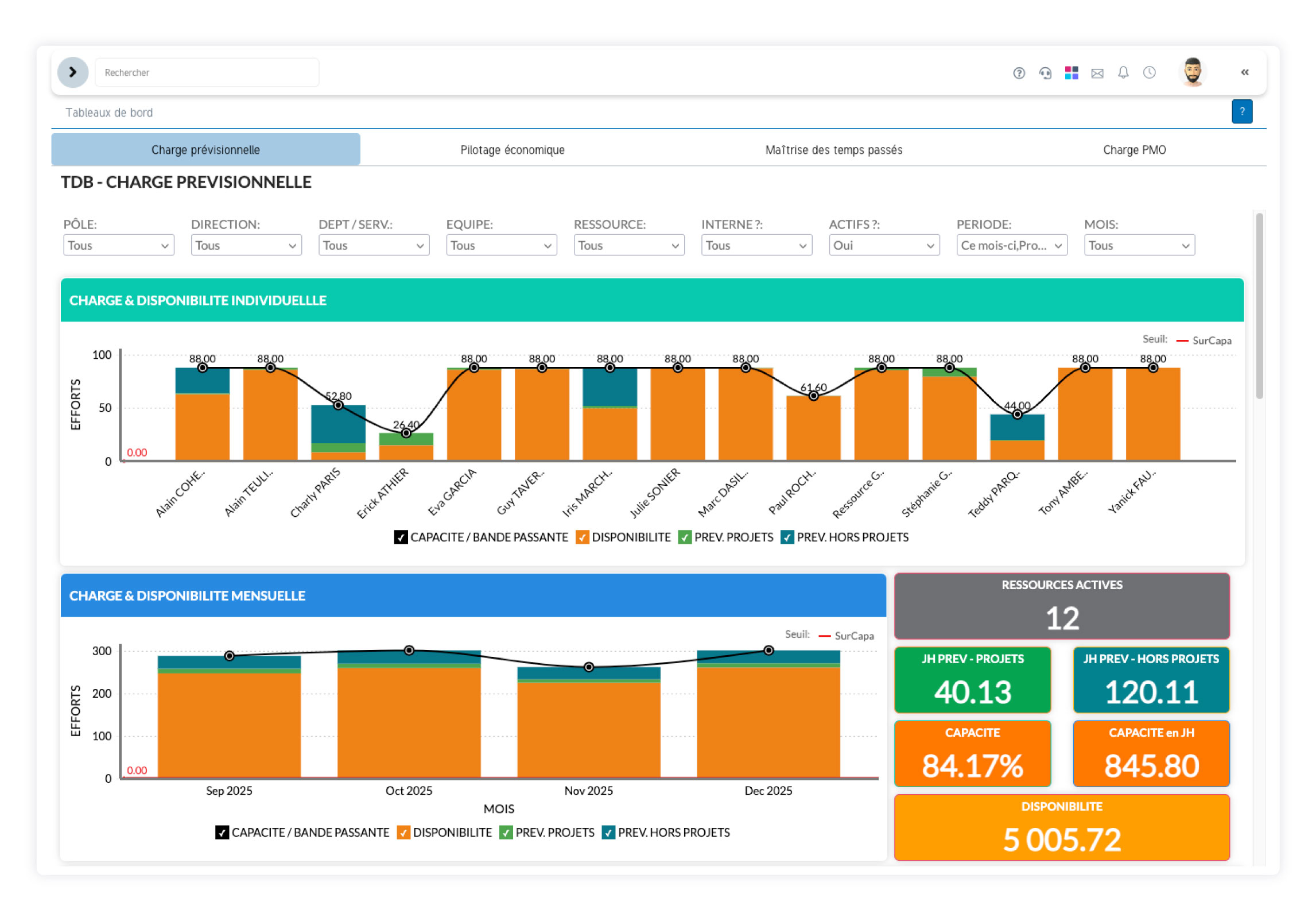1316x921 pixels.
Task: Switch to the Pilotage économique tab
Action: pos(513,150)
